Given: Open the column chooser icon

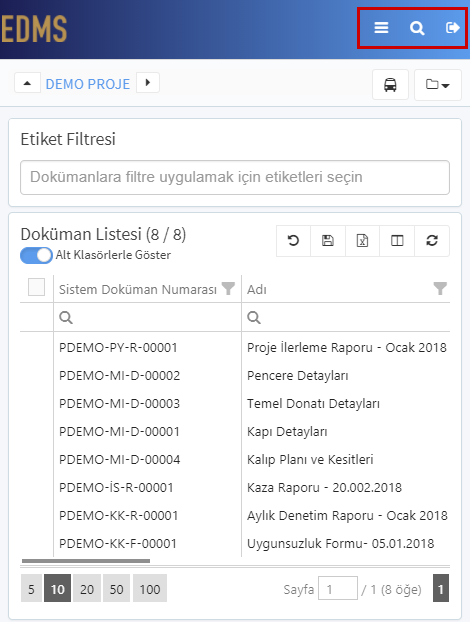Looking at the screenshot, I should 397,241.
